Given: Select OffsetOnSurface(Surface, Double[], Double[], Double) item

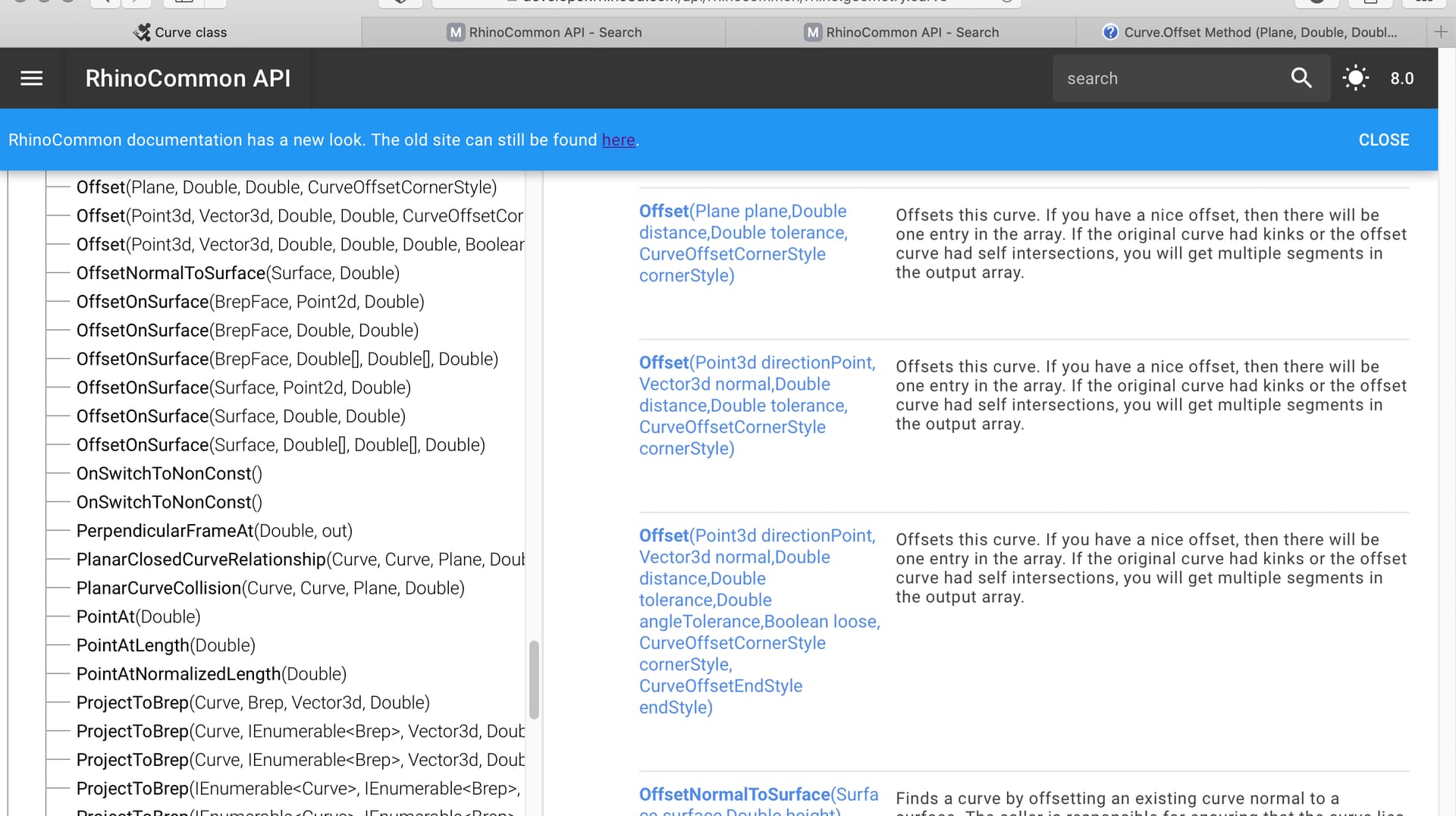Looking at the screenshot, I should (x=281, y=445).
